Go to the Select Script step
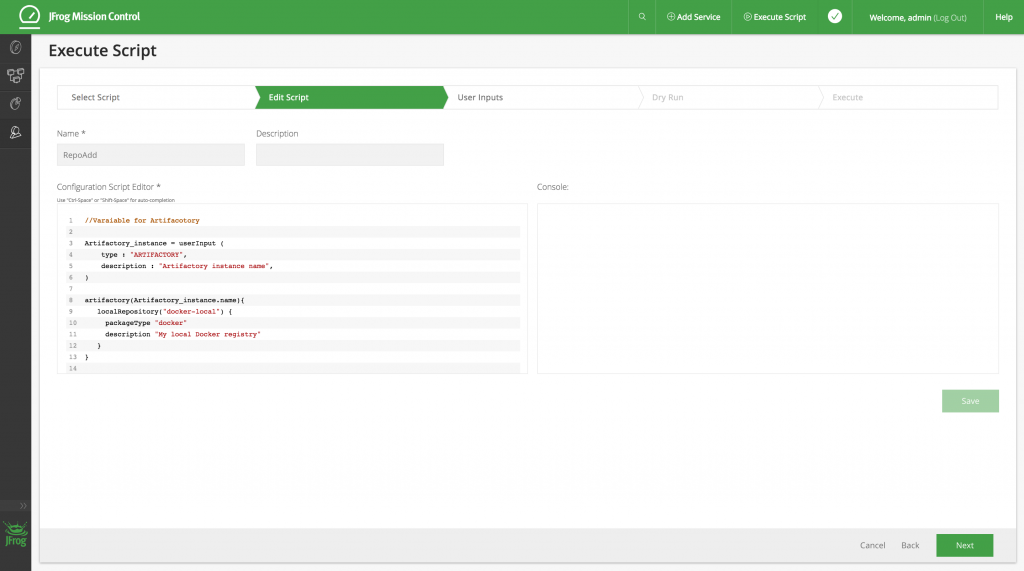The image size is (1024, 571). tap(155, 97)
